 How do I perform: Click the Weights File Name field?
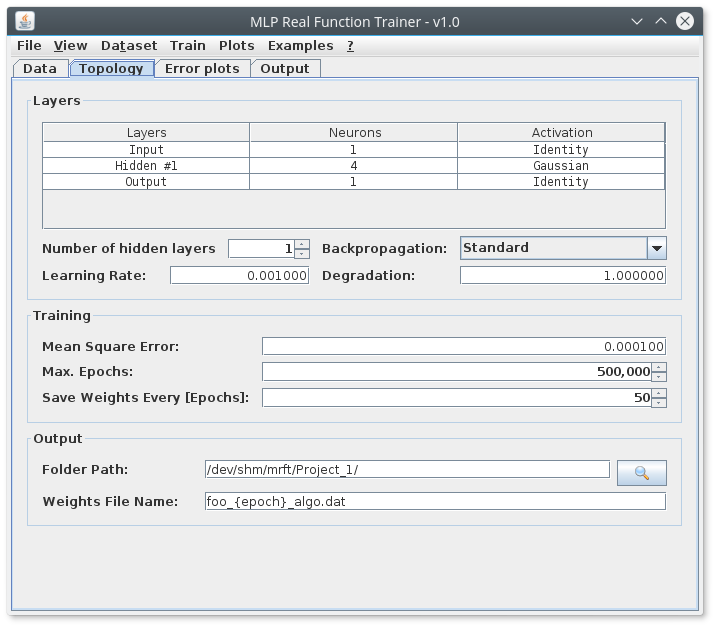tap(435, 501)
